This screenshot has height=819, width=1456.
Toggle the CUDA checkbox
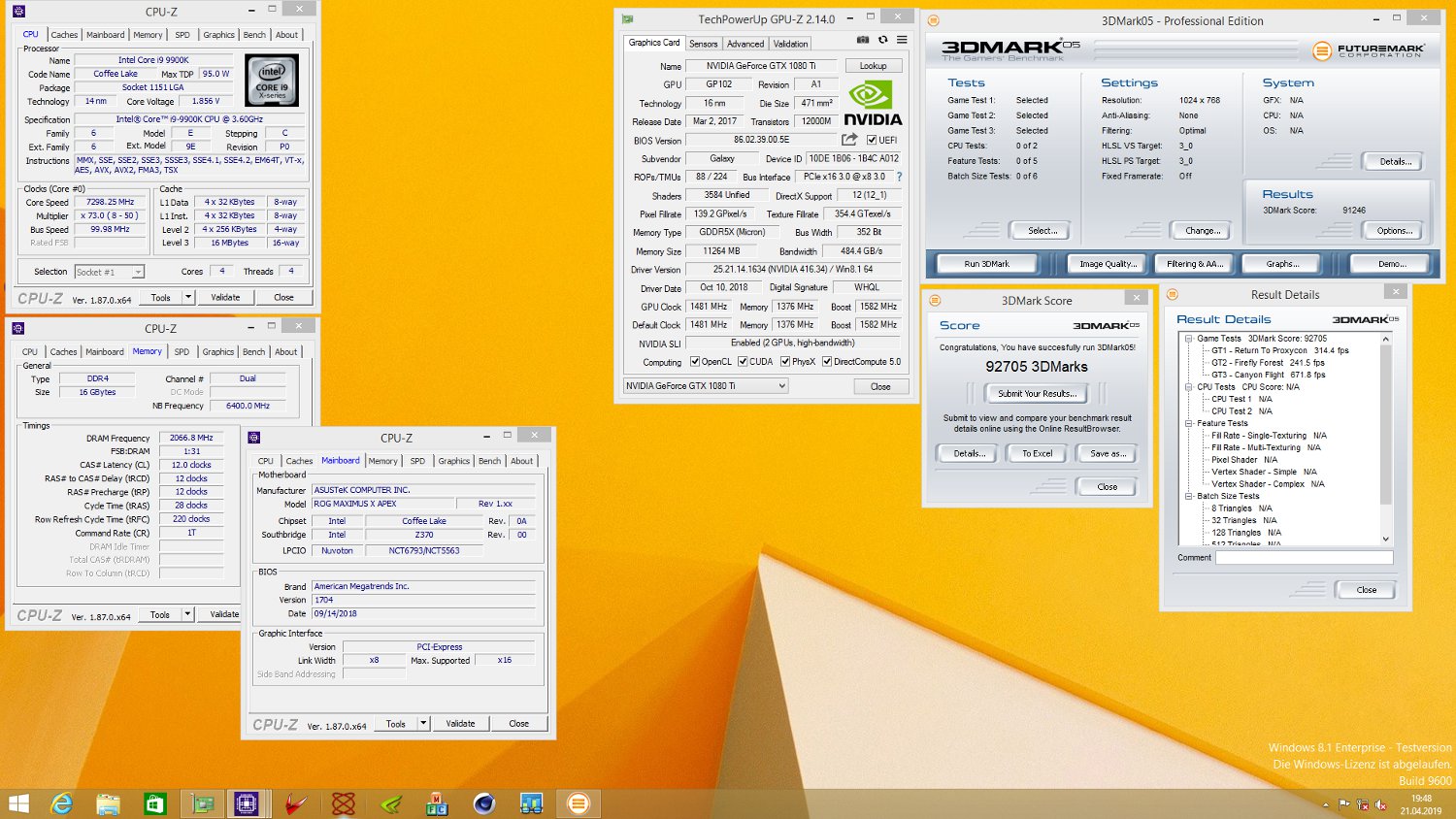tap(743, 362)
